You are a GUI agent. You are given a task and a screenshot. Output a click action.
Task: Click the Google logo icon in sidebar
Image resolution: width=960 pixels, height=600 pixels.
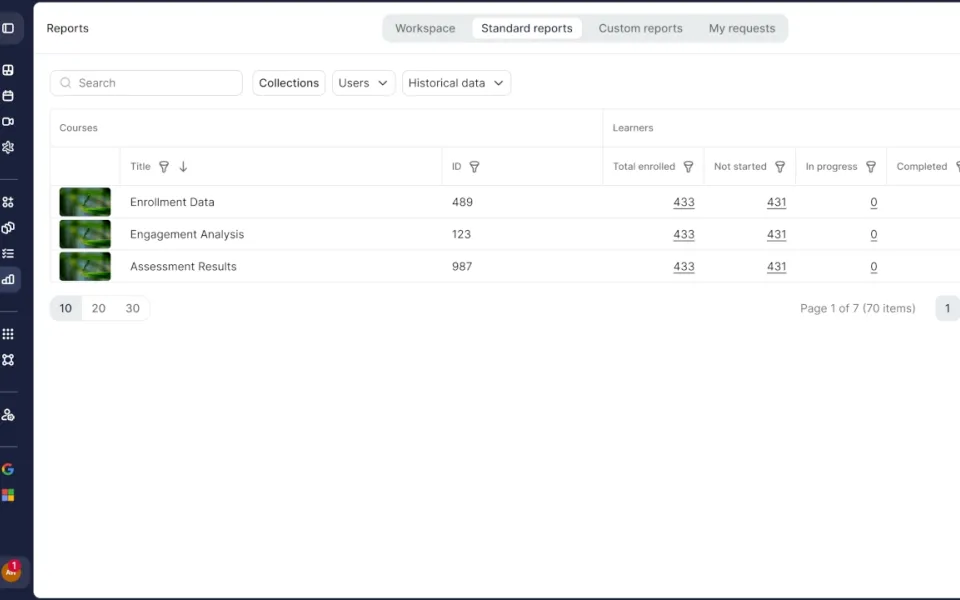click(x=8, y=469)
